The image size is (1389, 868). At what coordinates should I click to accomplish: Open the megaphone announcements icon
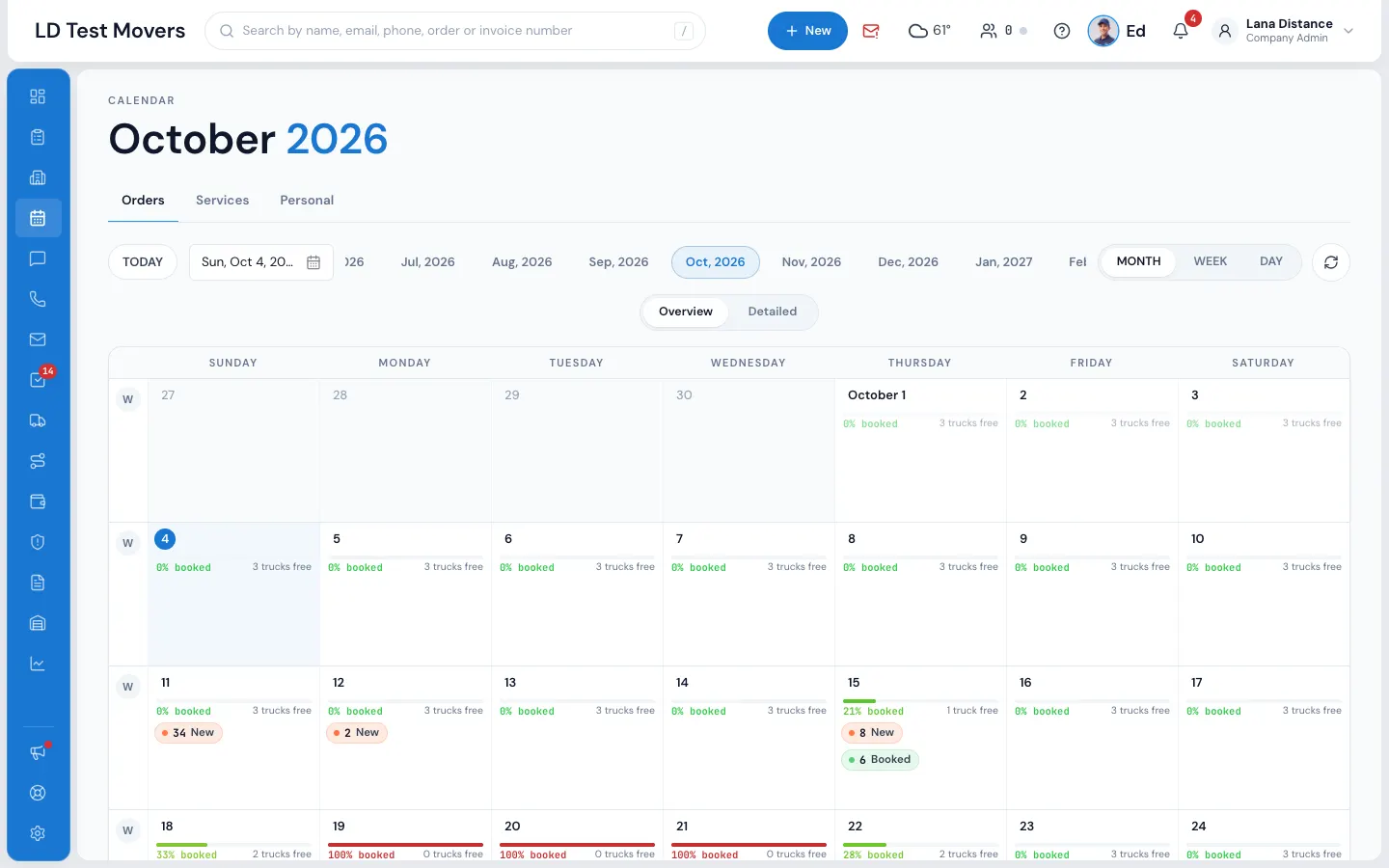(38, 752)
